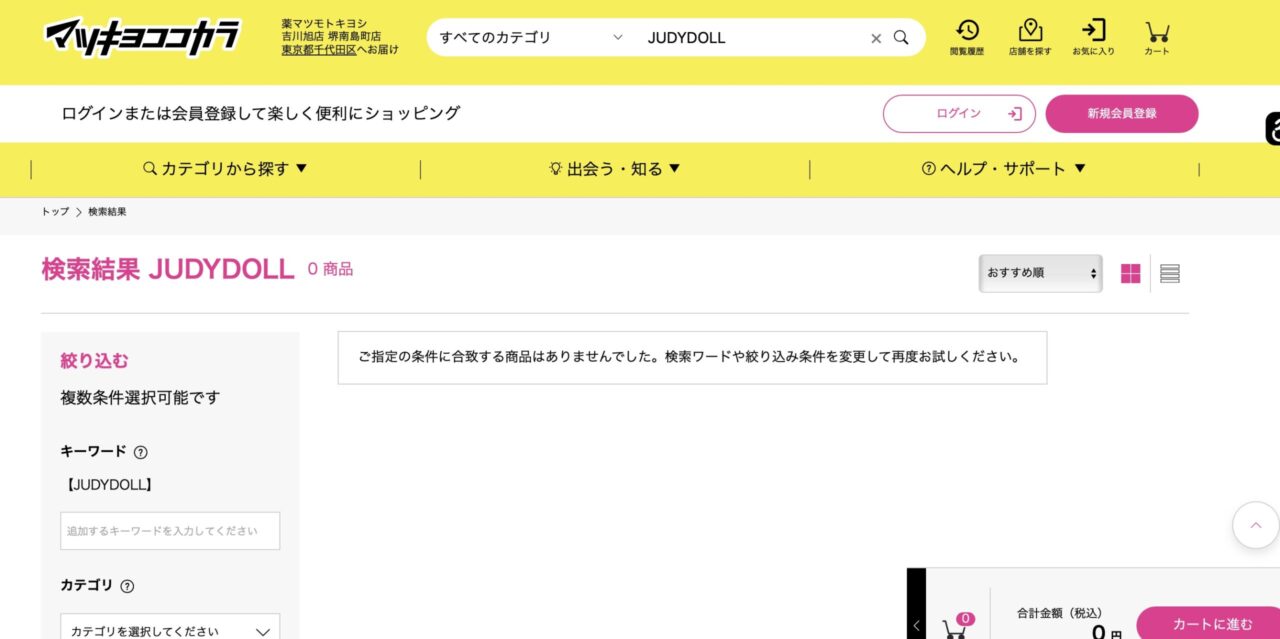Expand the 出会う・知る menu

tap(615, 169)
